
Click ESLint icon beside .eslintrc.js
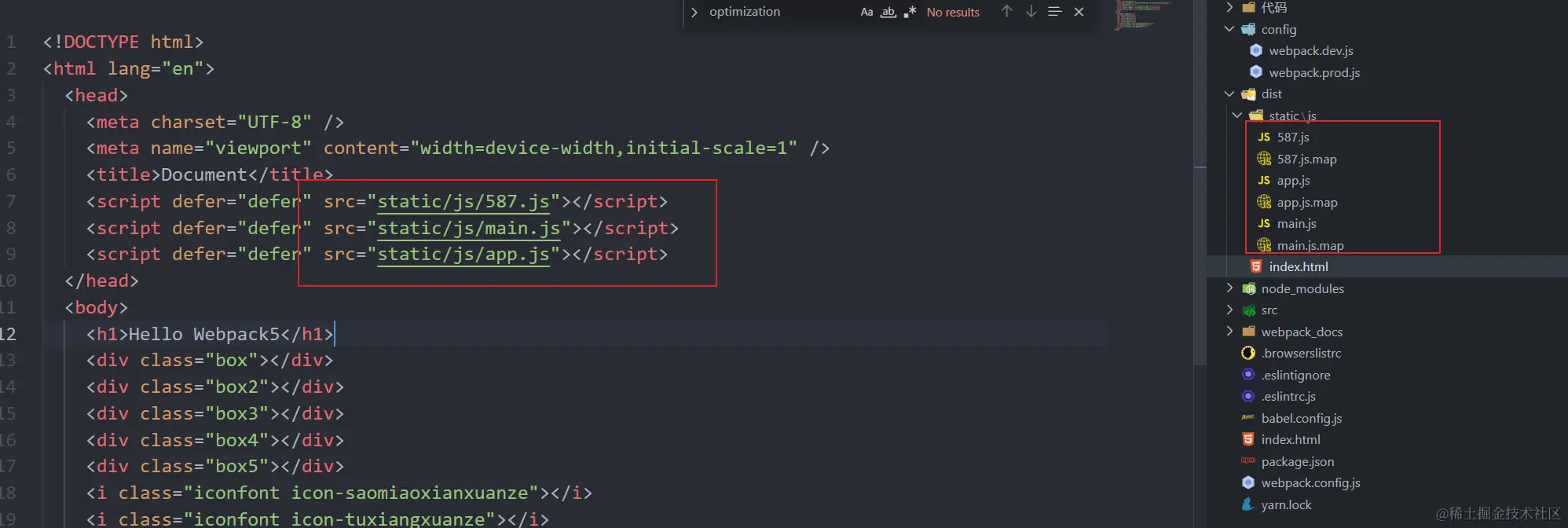[x=1248, y=396]
